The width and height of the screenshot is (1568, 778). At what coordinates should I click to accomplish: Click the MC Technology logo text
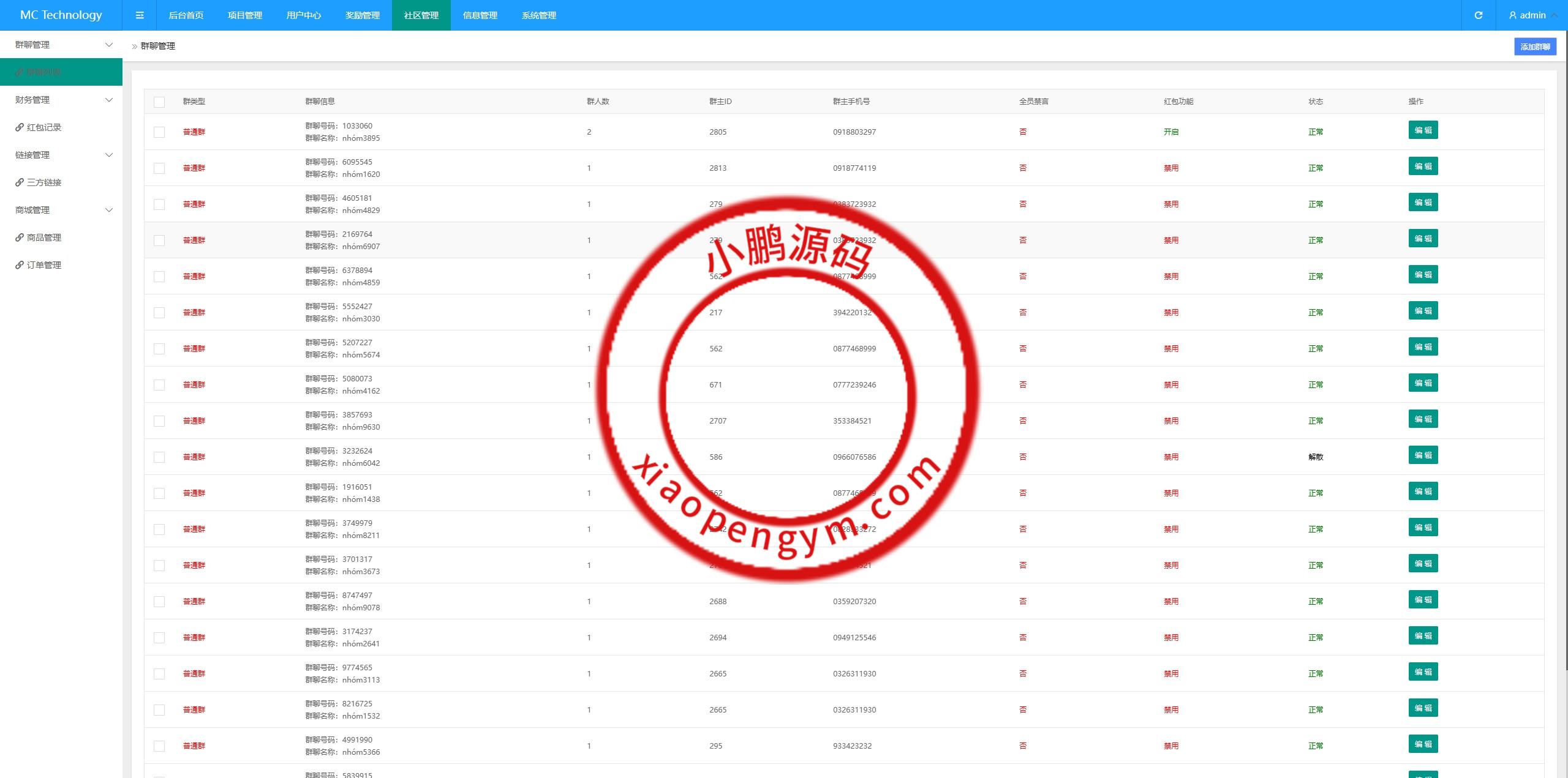click(61, 15)
